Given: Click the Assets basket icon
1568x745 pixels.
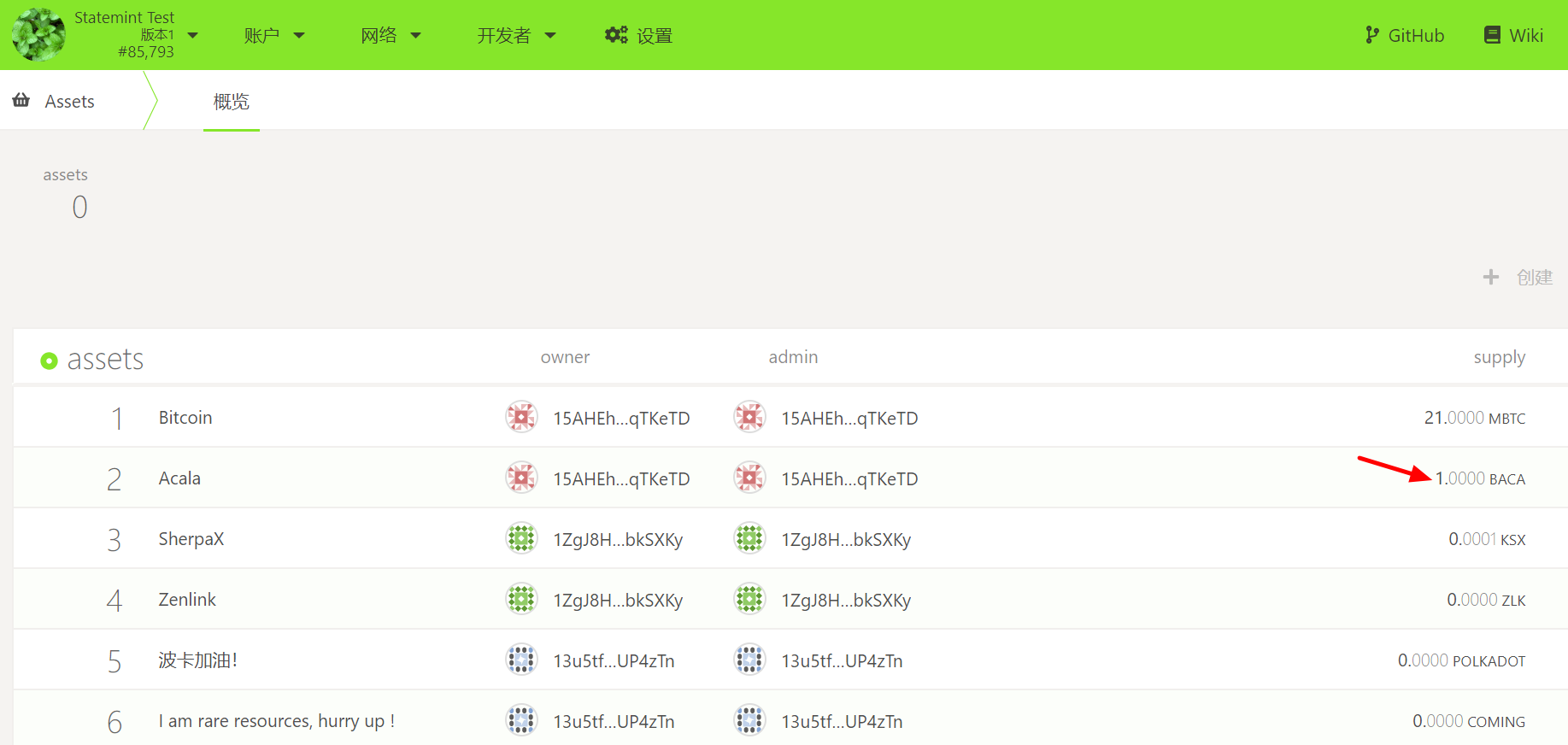Looking at the screenshot, I should [21, 101].
